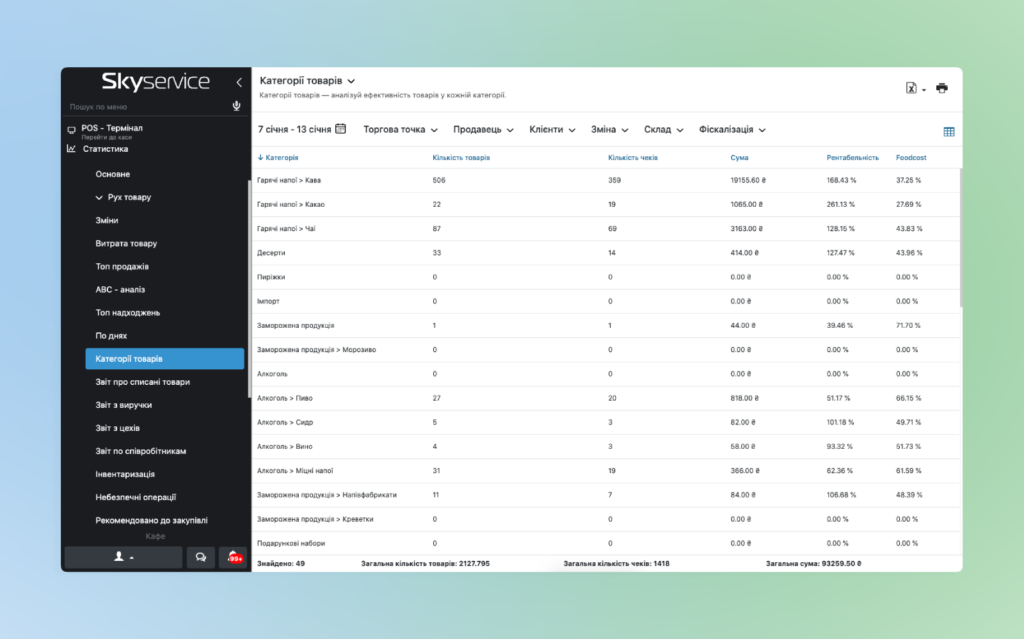Go to POS - Термінал
Screen dimensions: 1024x639
[x=112, y=128]
